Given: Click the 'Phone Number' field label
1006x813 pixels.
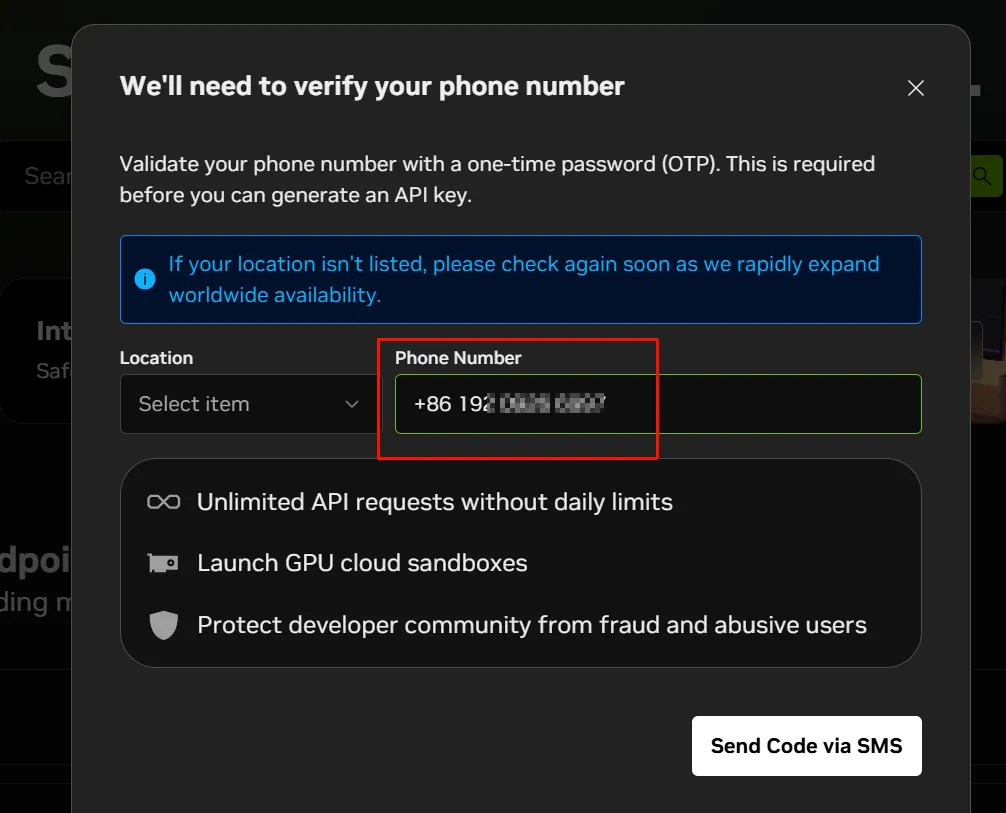Looking at the screenshot, I should pos(458,358).
